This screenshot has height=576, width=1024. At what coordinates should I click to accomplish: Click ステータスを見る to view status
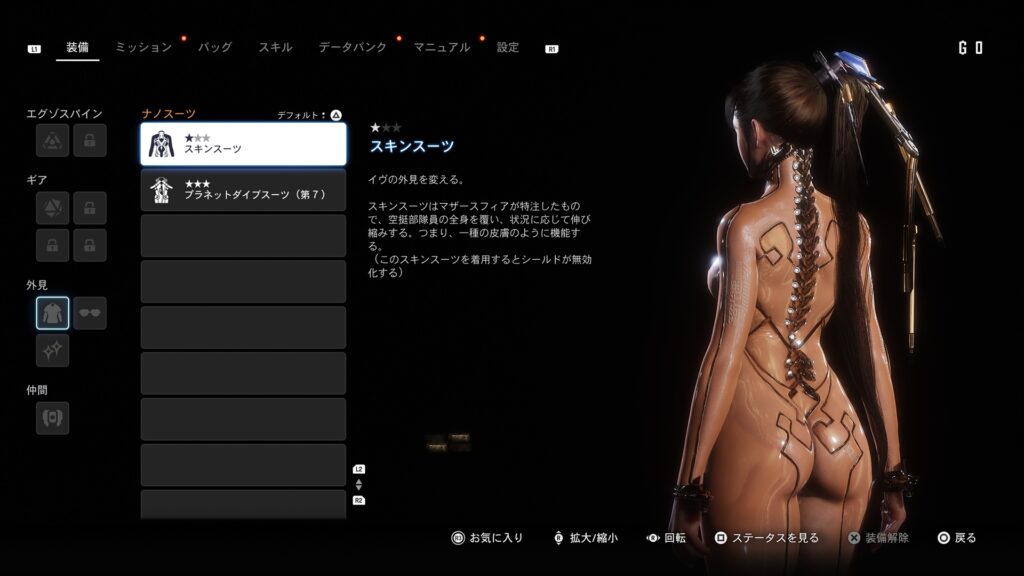pos(767,537)
